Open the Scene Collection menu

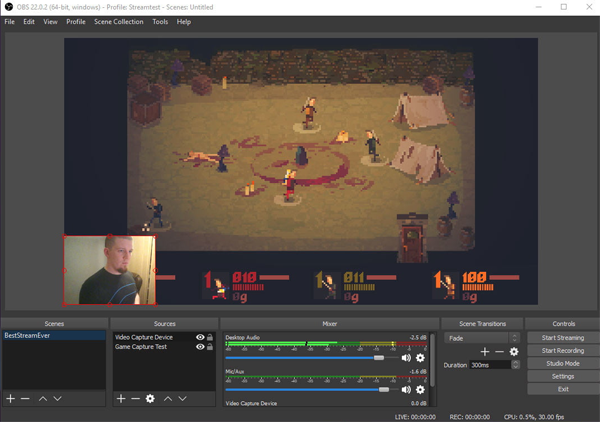[x=119, y=22]
